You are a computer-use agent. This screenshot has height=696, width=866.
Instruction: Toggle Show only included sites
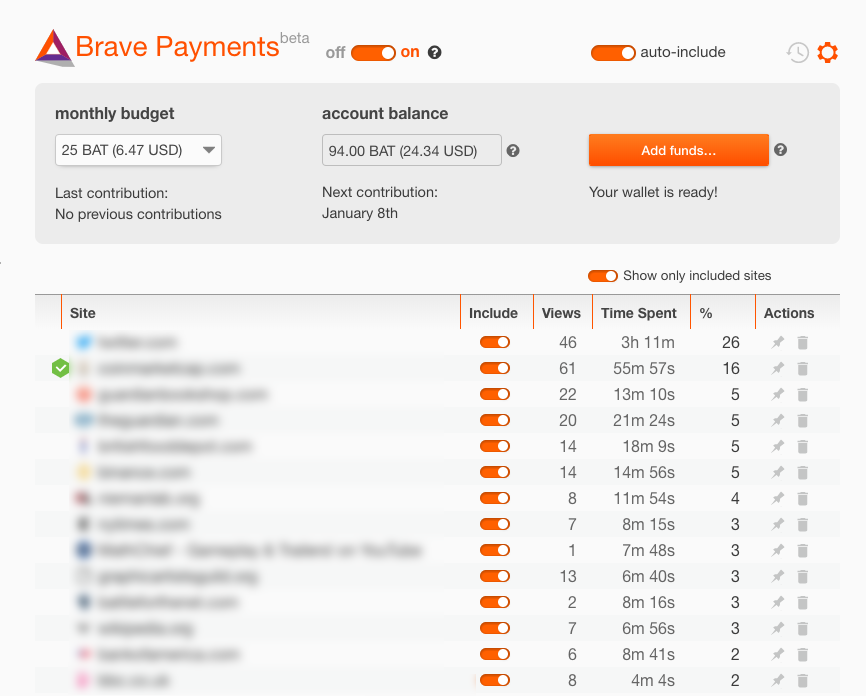pyautogui.click(x=603, y=276)
